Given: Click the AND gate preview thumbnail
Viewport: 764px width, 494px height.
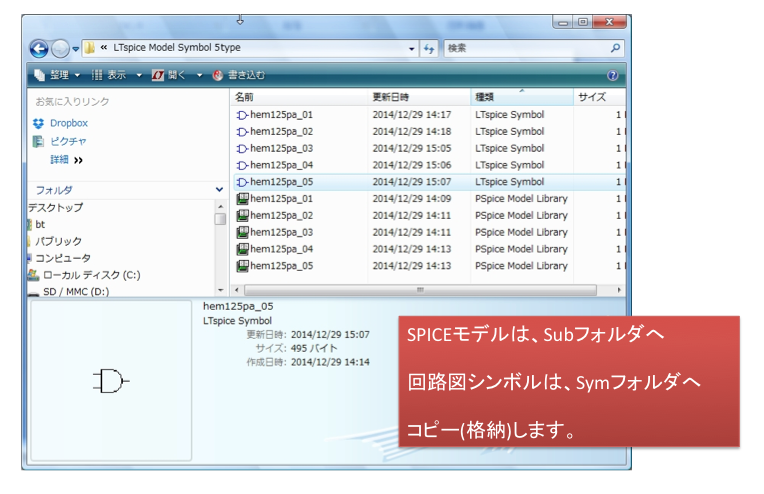Looking at the screenshot, I should (x=111, y=381).
